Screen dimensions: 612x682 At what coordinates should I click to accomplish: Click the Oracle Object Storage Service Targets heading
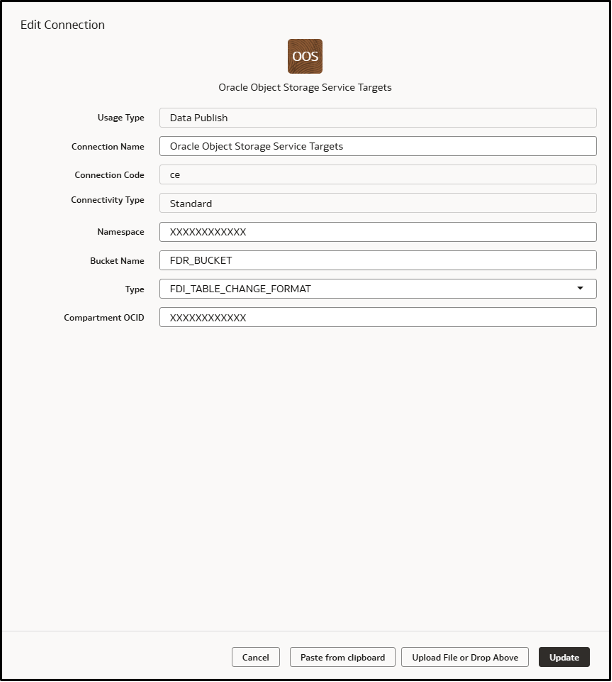point(305,87)
